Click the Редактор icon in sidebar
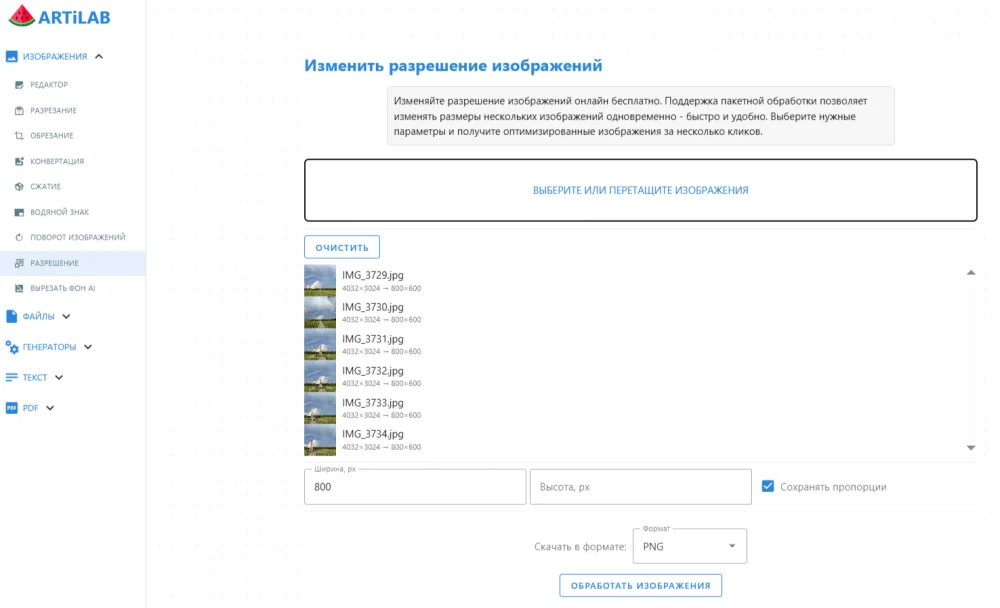The height and width of the screenshot is (608, 1000). point(19,85)
